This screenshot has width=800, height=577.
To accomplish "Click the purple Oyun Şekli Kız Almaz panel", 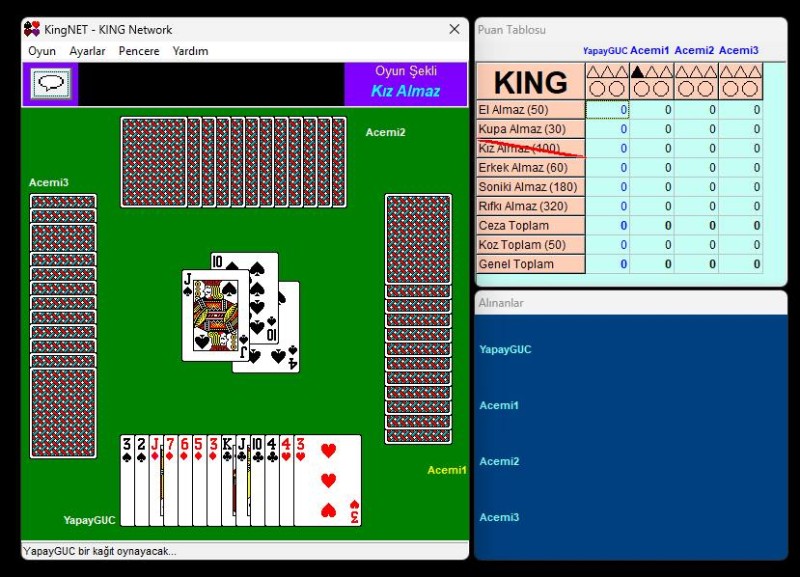I will tap(406, 83).
